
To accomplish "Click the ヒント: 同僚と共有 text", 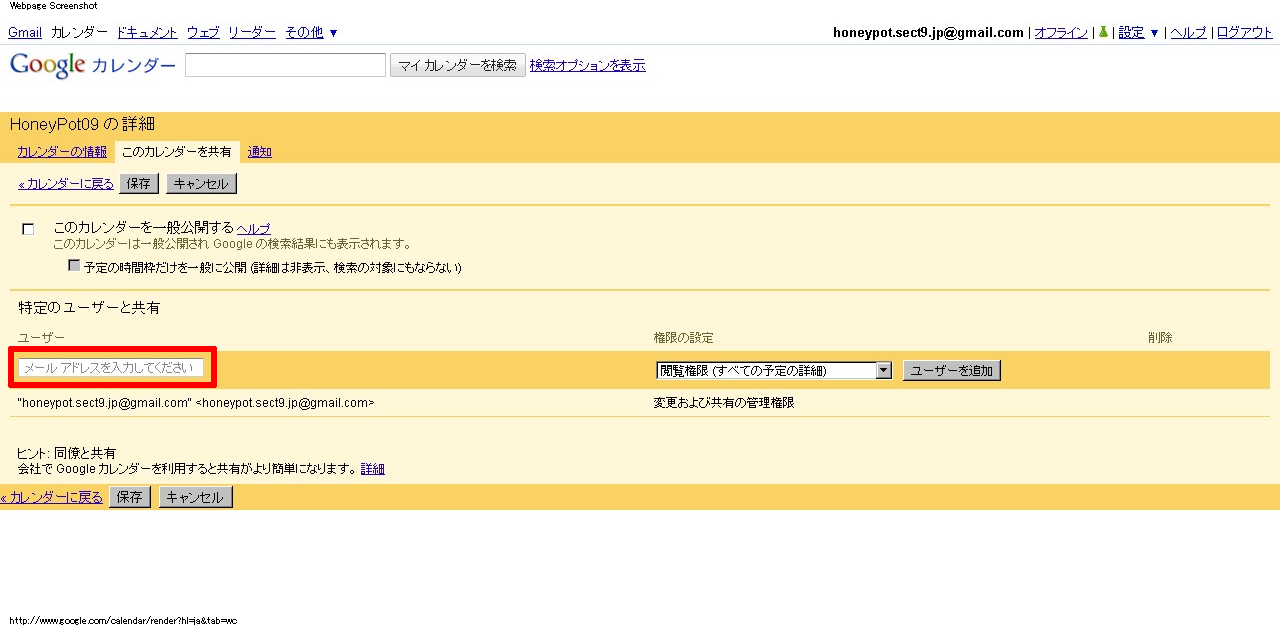I will [x=66, y=453].
